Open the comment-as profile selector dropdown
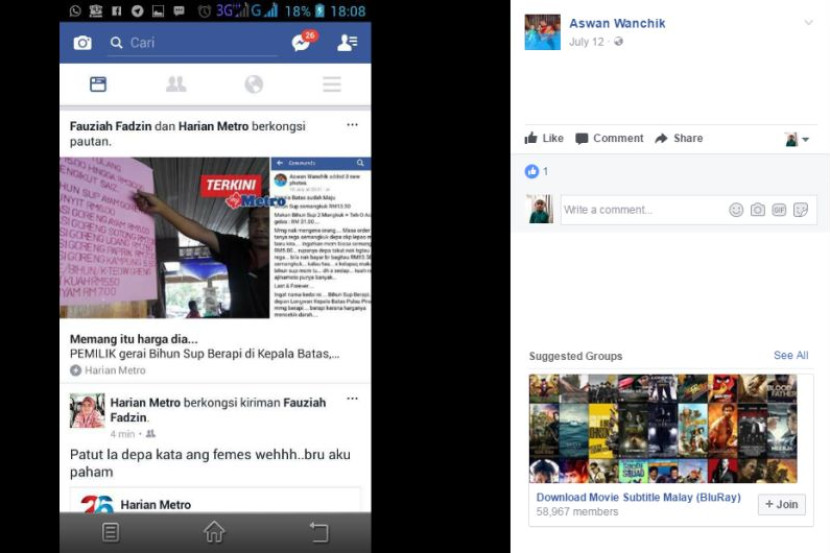Viewport: 830px width, 553px height. point(797,139)
